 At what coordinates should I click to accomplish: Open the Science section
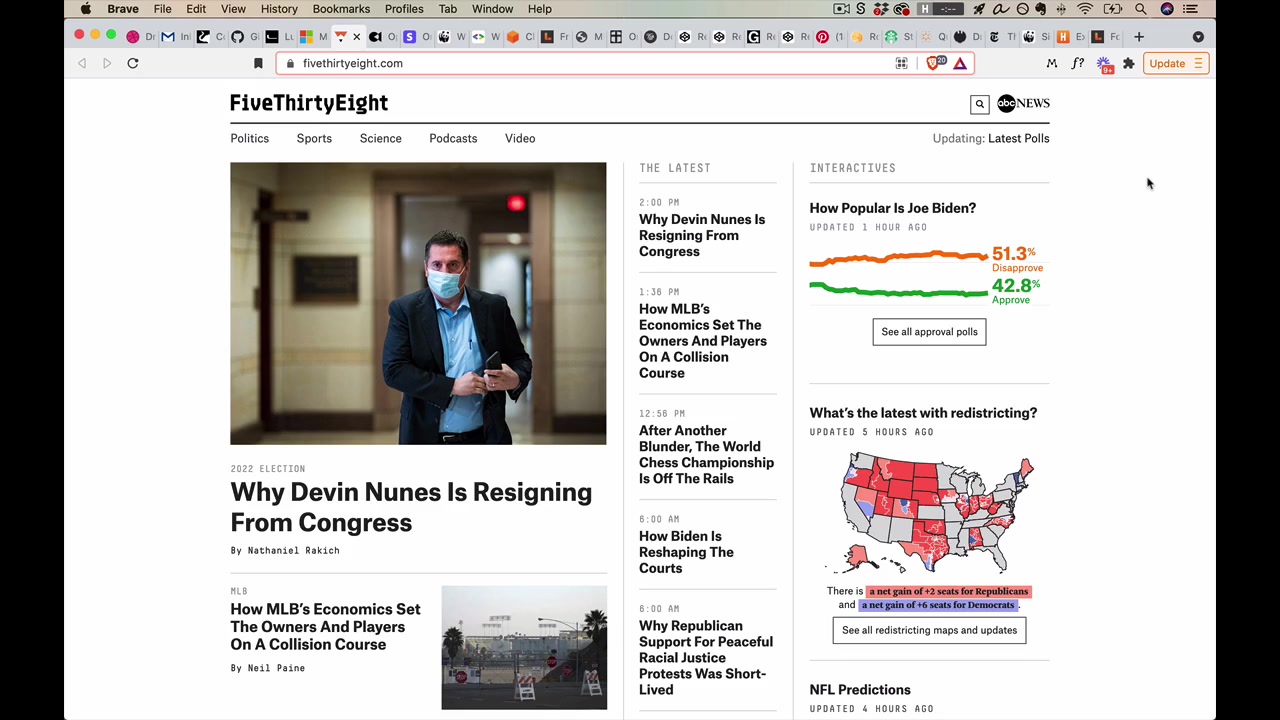click(x=380, y=138)
